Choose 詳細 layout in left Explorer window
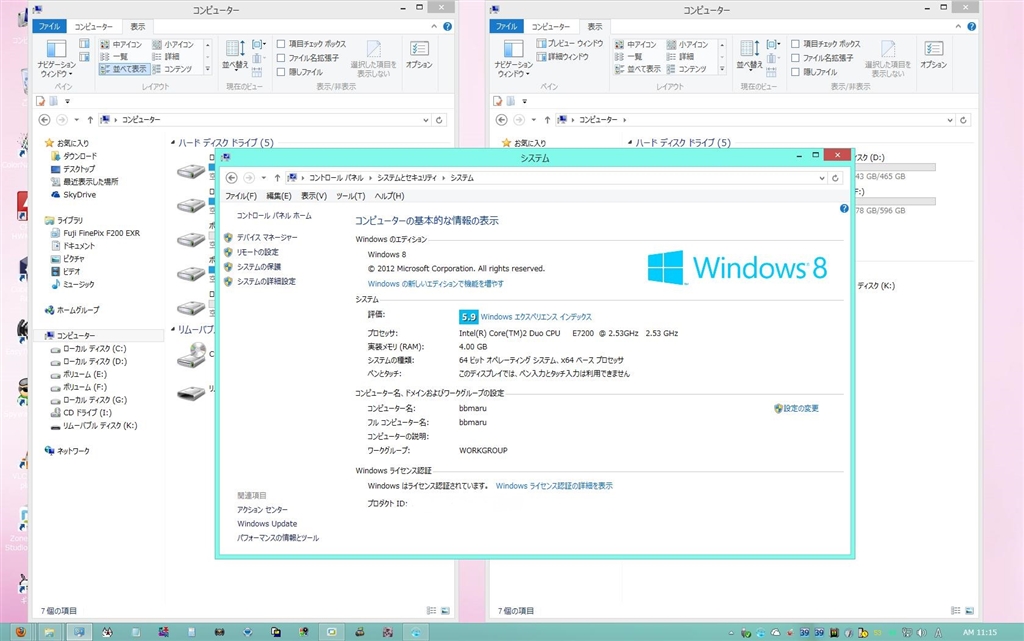Viewport: 1024px width, 641px height. tap(166, 57)
